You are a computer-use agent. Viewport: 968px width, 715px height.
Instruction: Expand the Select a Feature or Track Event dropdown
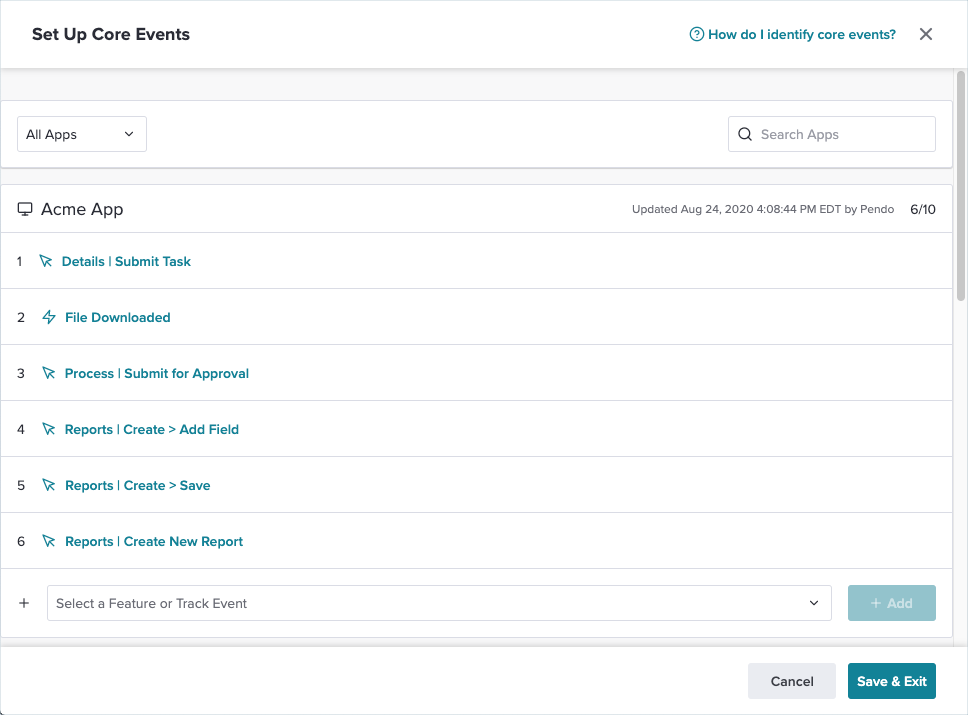pyautogui.click(x=430, y=603)
